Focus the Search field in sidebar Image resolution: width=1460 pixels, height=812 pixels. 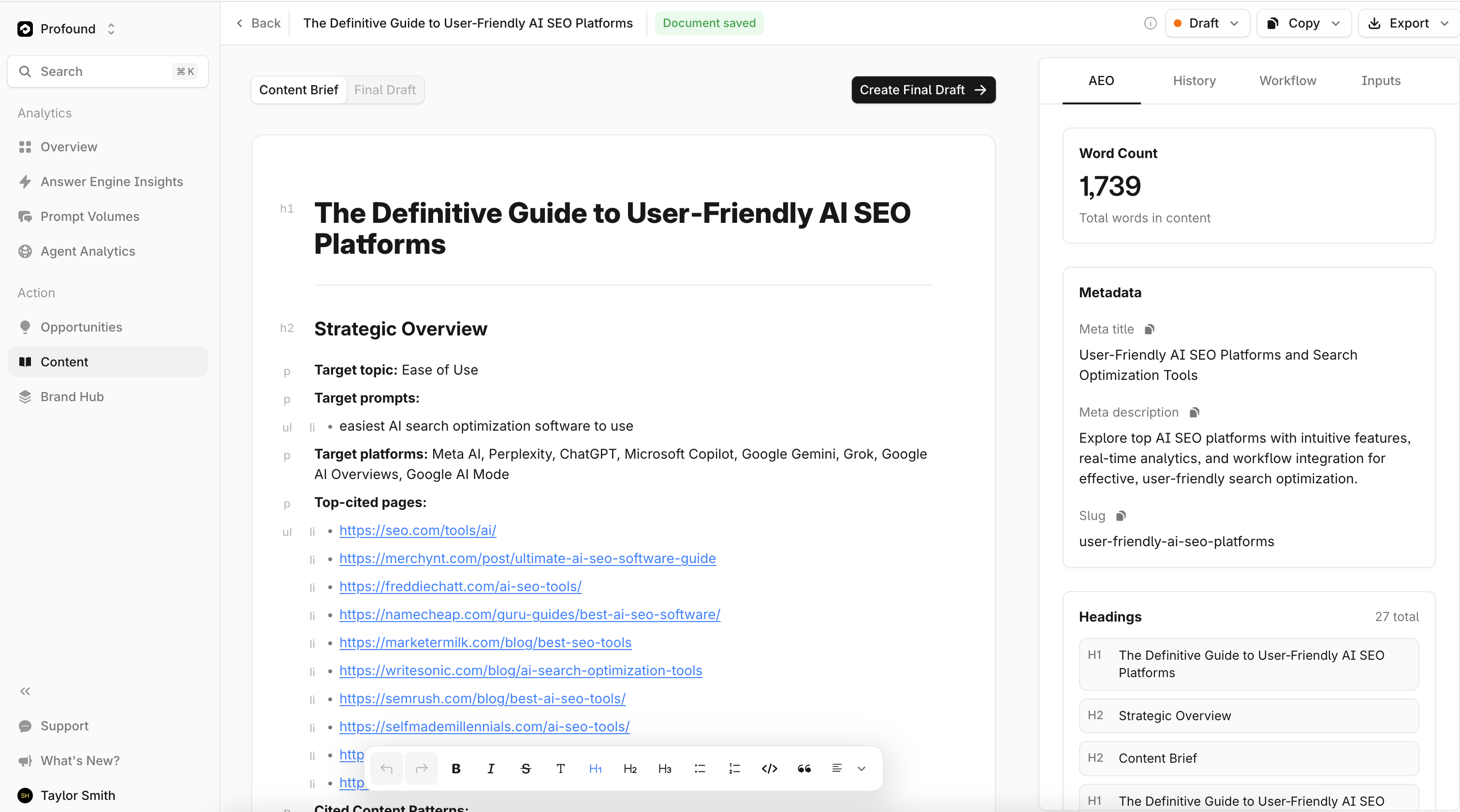[x=108, y=72]
